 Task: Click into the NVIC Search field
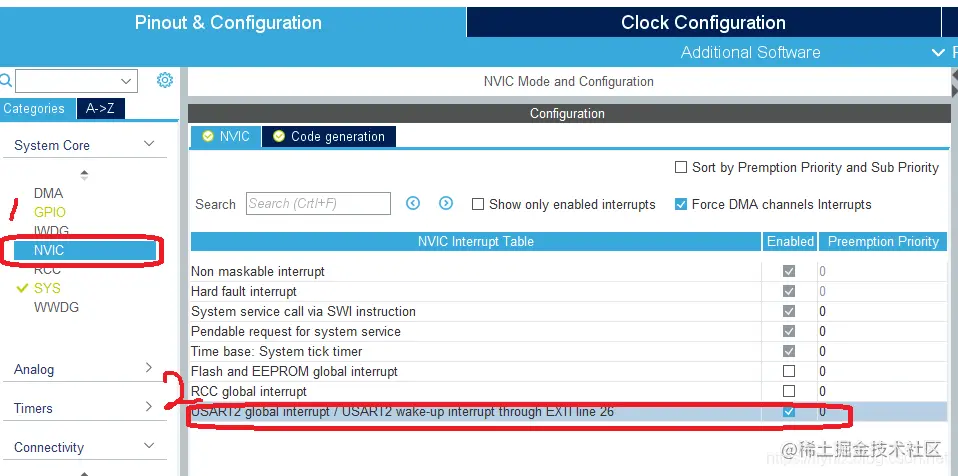click(318, 203)
